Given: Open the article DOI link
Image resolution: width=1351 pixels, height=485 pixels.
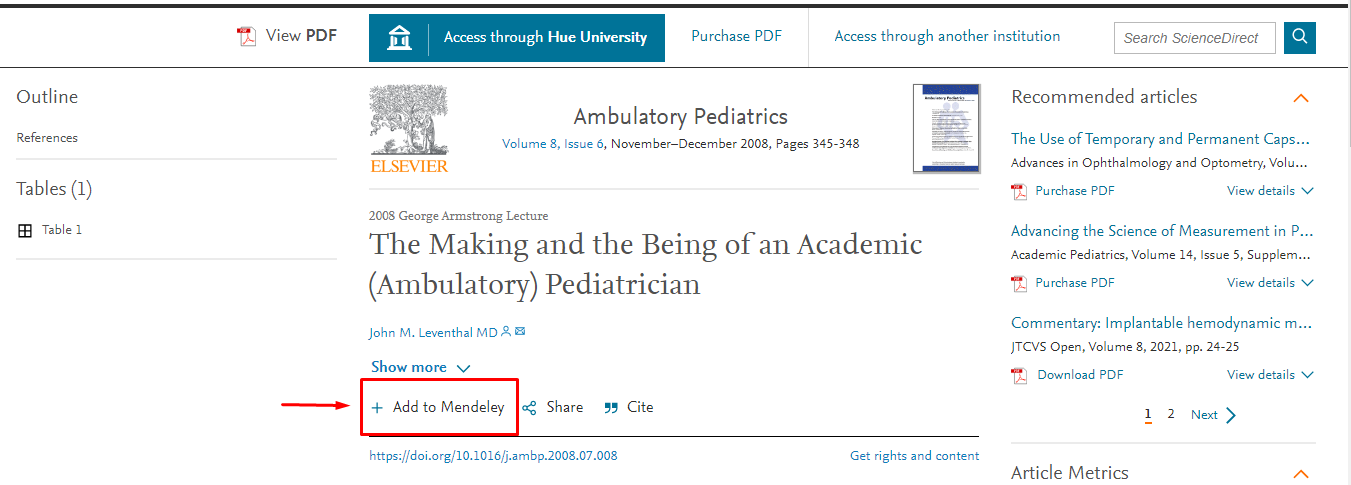Looking at the screenshot, I should 493,456.
